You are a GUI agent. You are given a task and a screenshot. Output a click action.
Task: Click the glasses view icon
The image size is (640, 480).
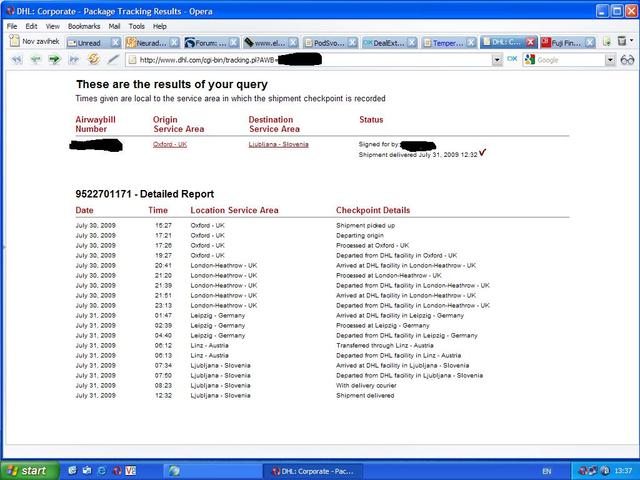627,60
